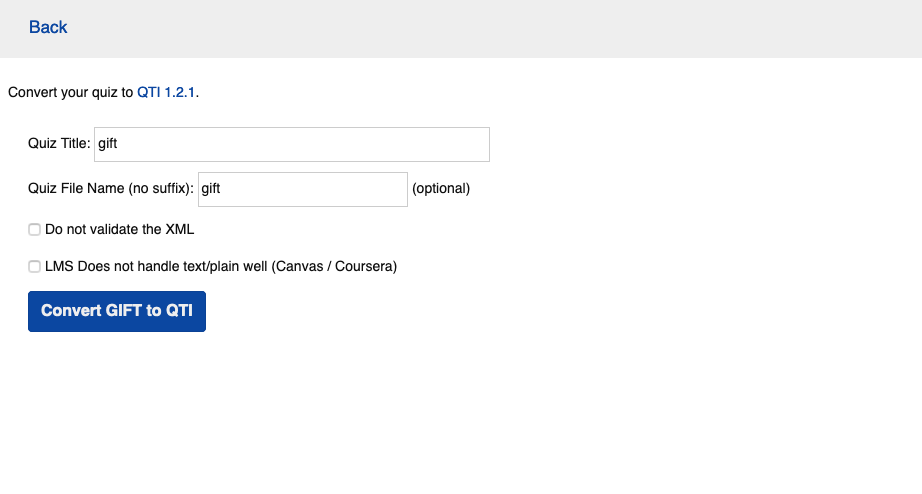Open the QTI 1.2.1 link
922x494 pixels.
166,93
